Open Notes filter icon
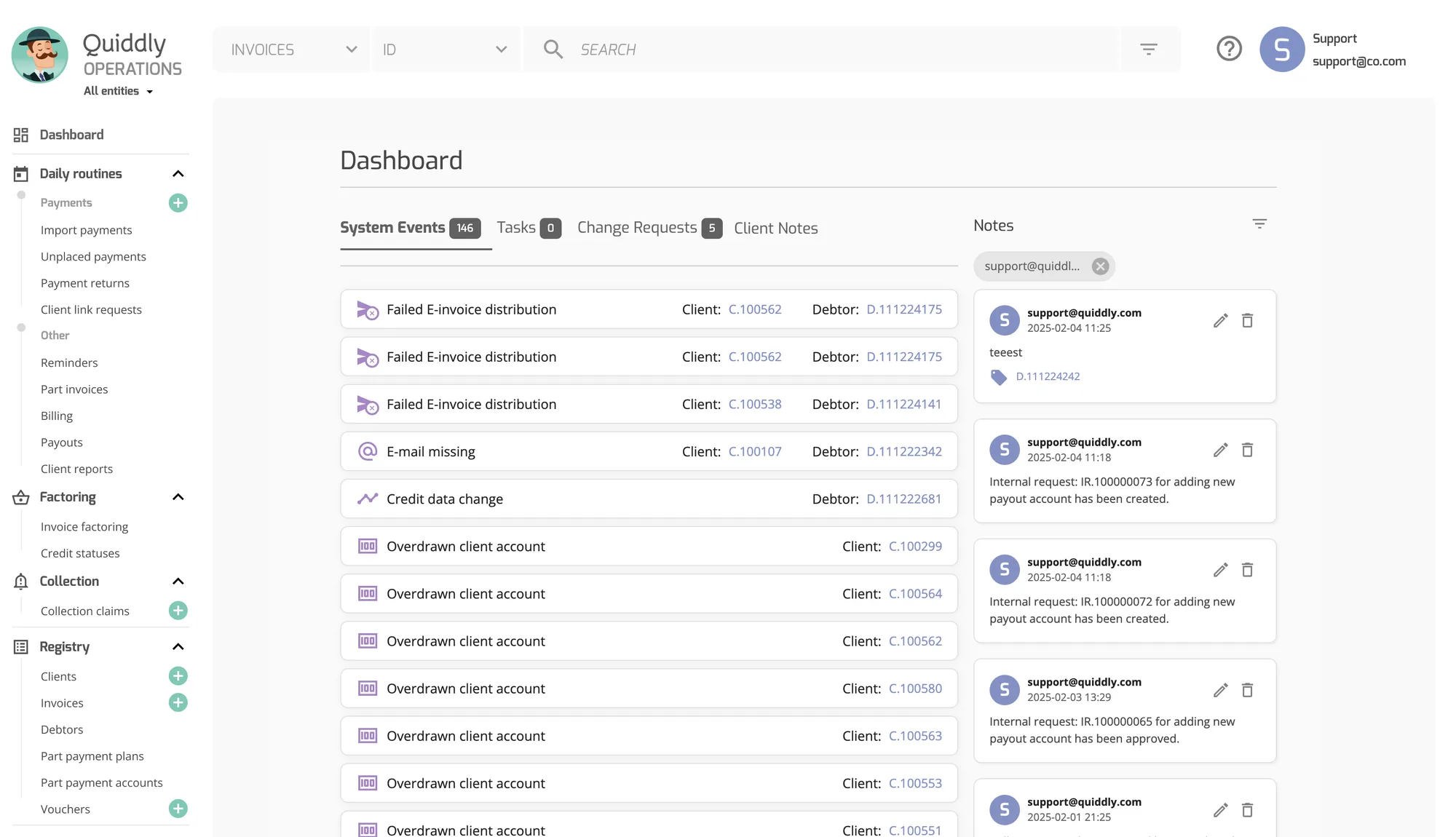 click(x=1259, y=224)
